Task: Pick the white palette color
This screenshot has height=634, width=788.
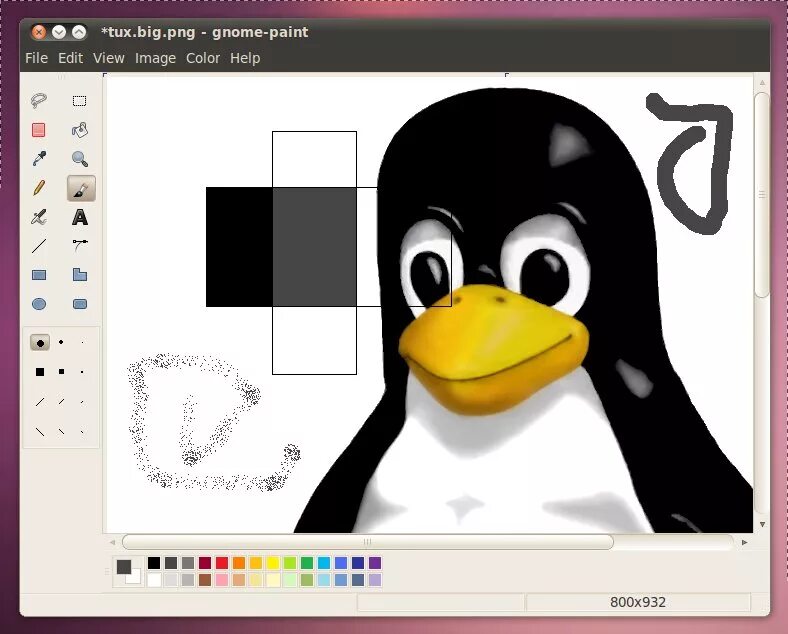Action: coord(154,580)
